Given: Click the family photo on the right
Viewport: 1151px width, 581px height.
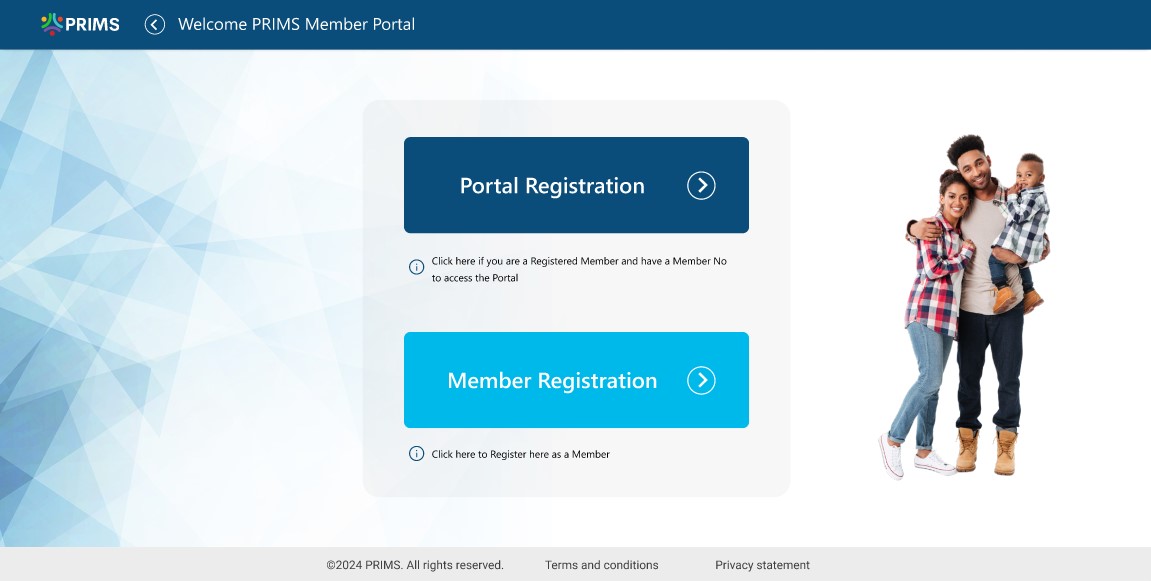Looking at the screenshot, I should pos(965,310).
